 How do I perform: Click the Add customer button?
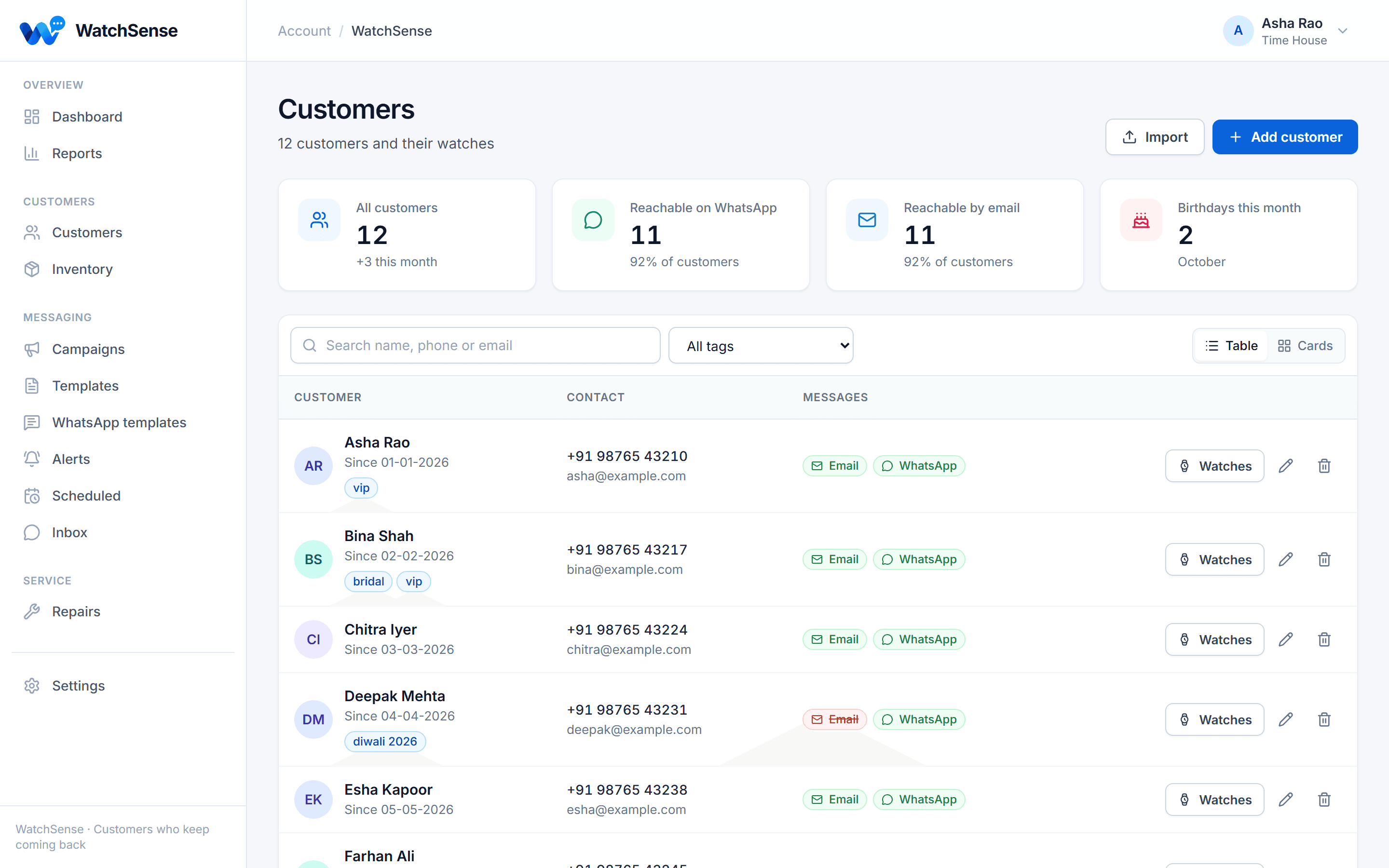click(1284, 137)
